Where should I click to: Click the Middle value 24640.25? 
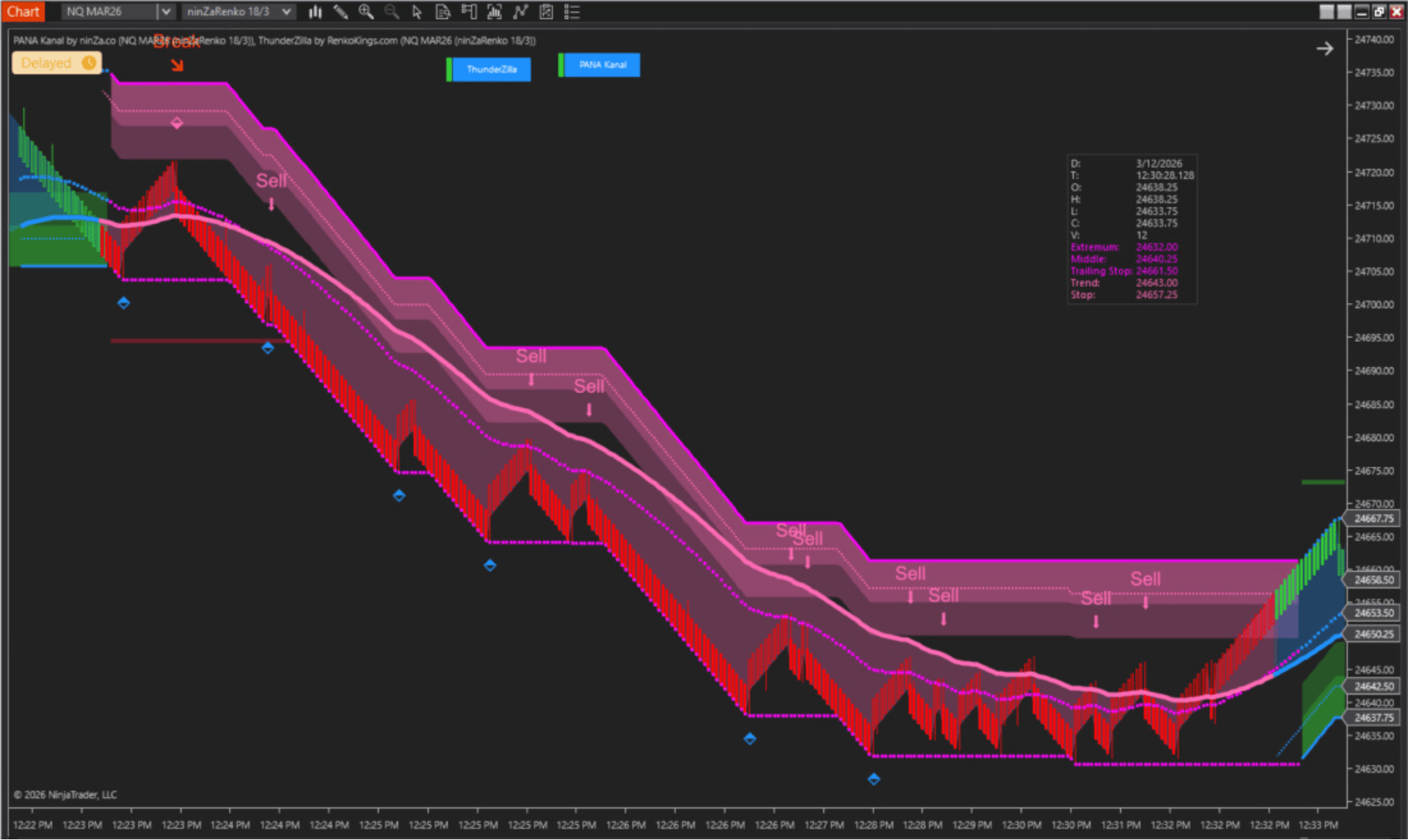click(x=1156, y=259)
